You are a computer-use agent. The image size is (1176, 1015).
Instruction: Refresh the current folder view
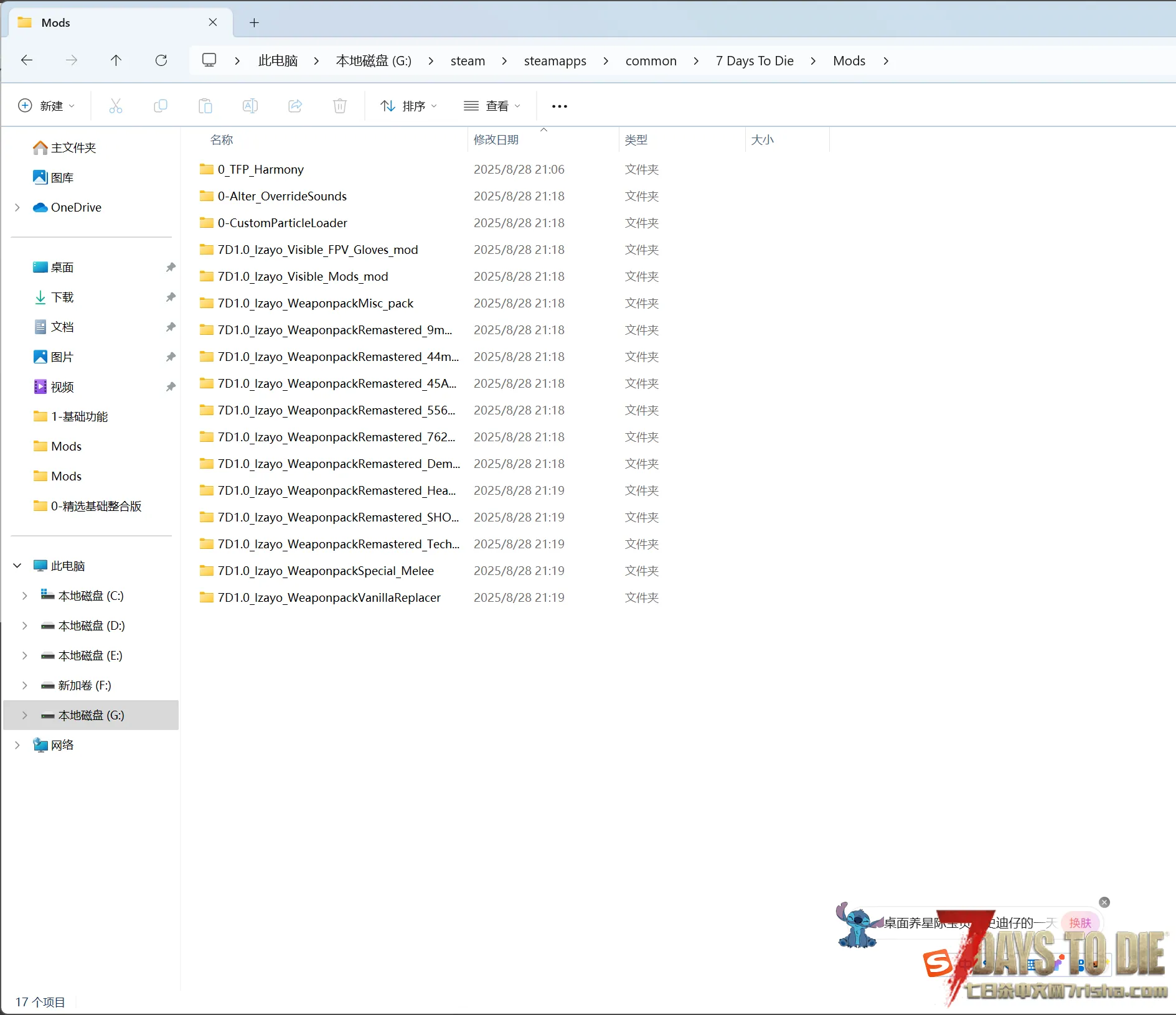tap(161, 60)
